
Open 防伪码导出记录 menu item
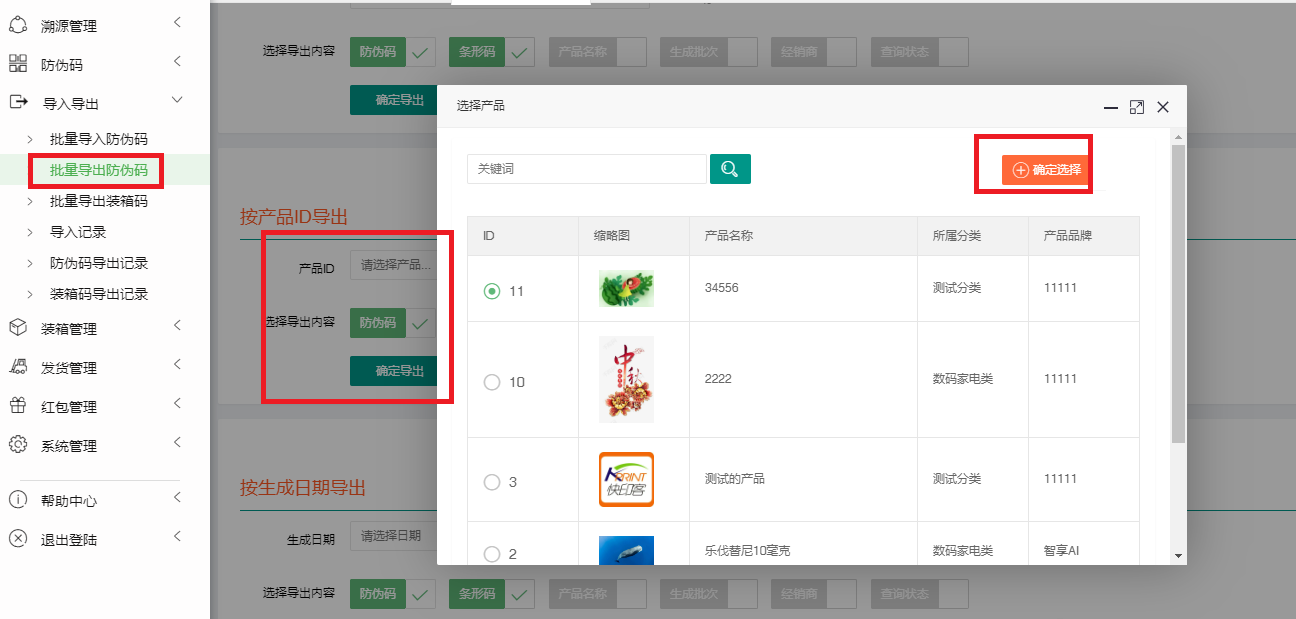coord(99,263)
